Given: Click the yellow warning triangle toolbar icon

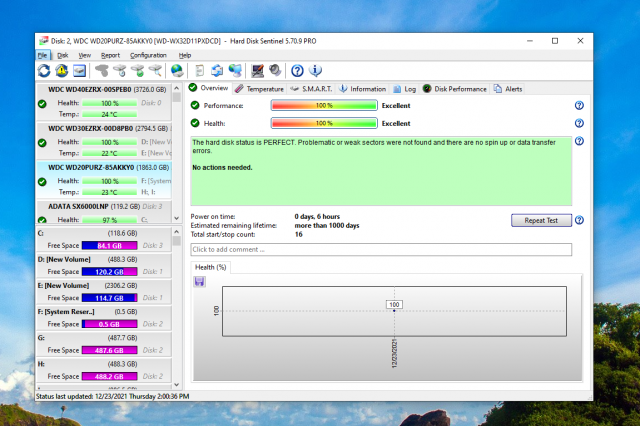Looking at the screenshot, I should click(61, 71).
